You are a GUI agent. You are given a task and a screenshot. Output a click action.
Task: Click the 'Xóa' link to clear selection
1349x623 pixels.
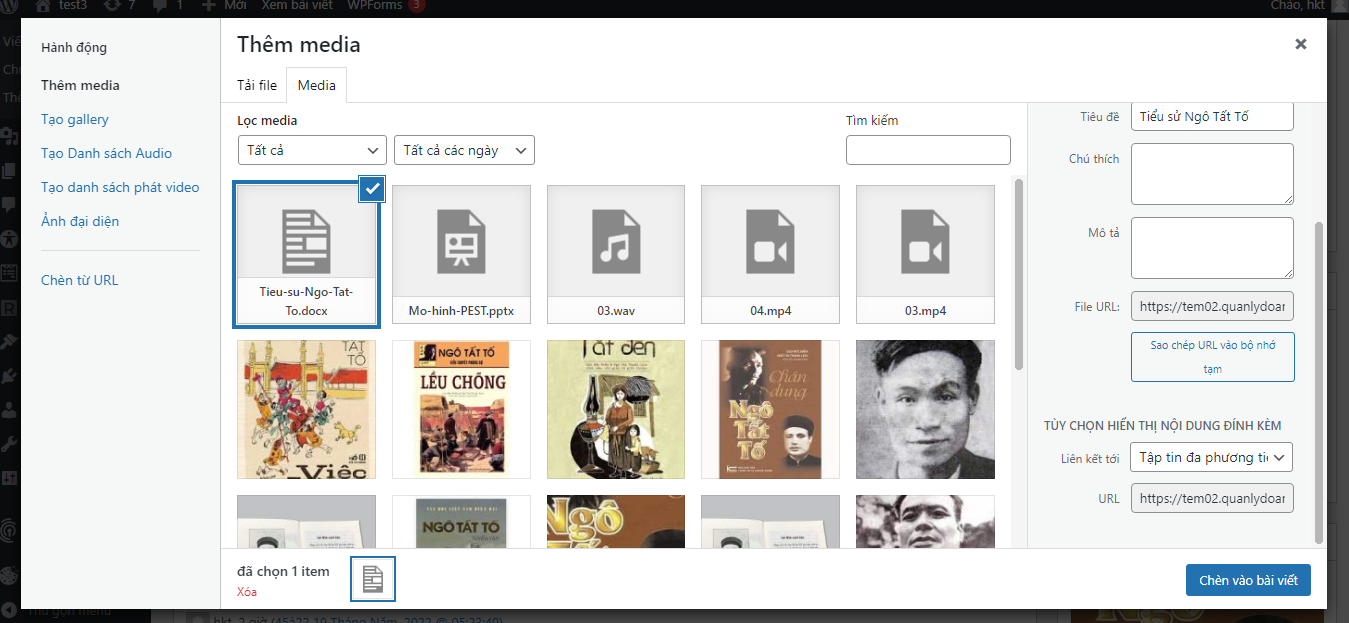[x=247, y=591]
